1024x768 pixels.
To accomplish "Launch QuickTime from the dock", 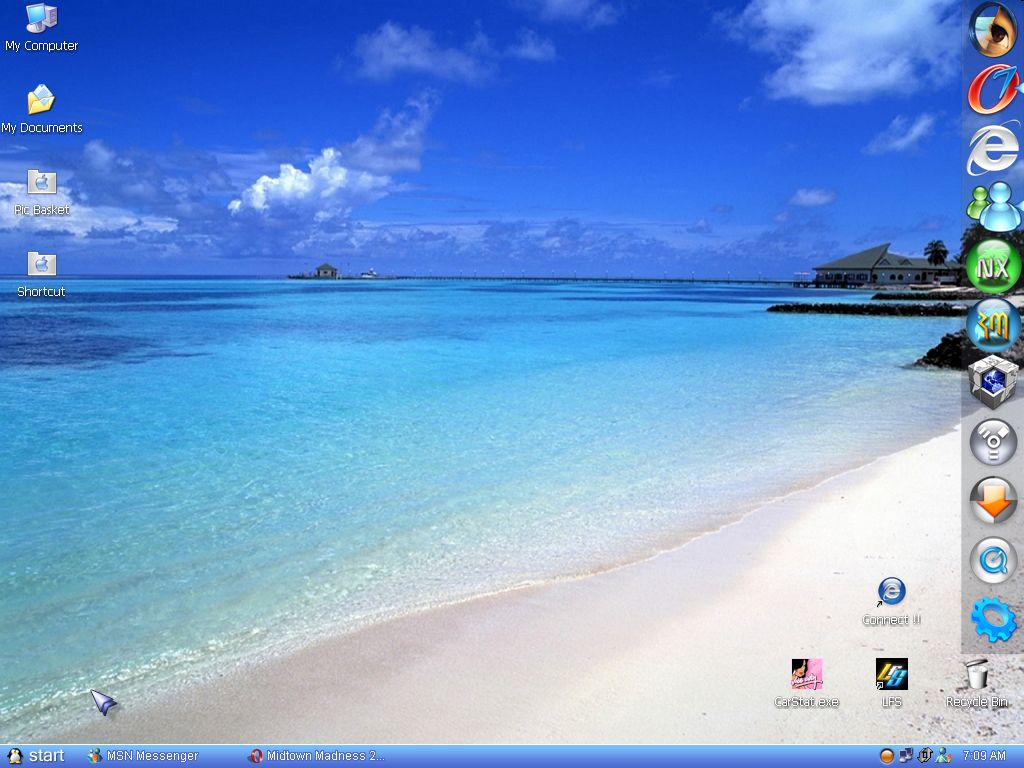I will coord(992,561).
